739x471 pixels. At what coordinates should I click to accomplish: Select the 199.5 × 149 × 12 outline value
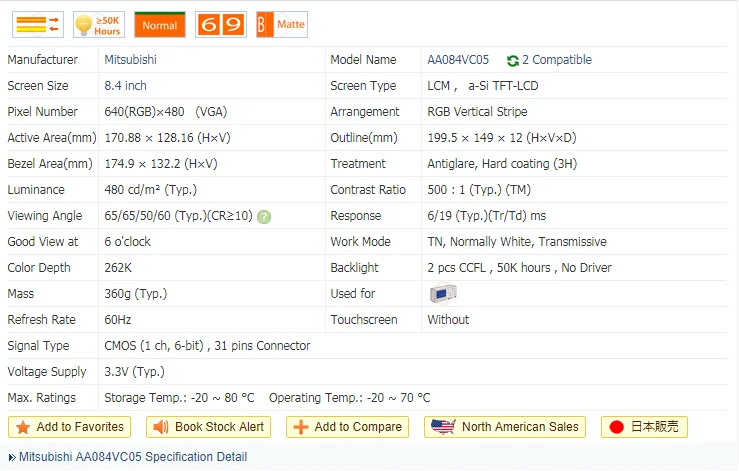click(x=502, y=138)
